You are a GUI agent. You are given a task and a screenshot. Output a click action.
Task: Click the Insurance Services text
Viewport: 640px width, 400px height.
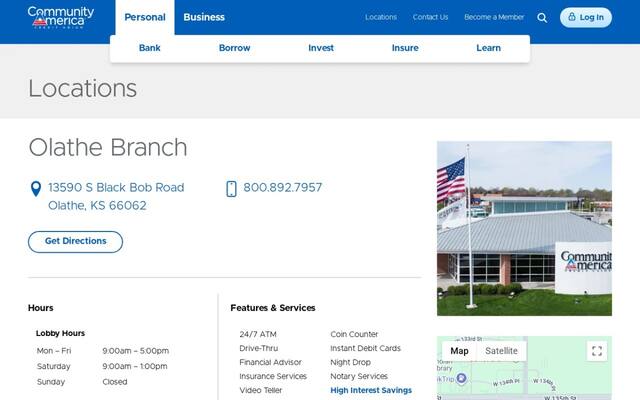pos(273,376)
